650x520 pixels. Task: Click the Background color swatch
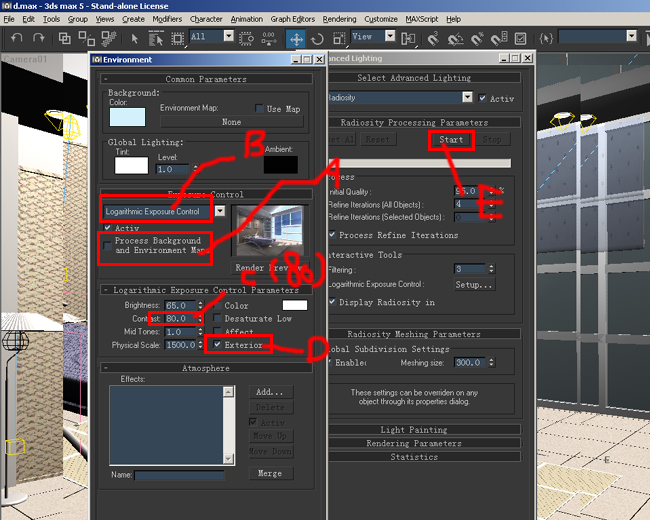126,116
